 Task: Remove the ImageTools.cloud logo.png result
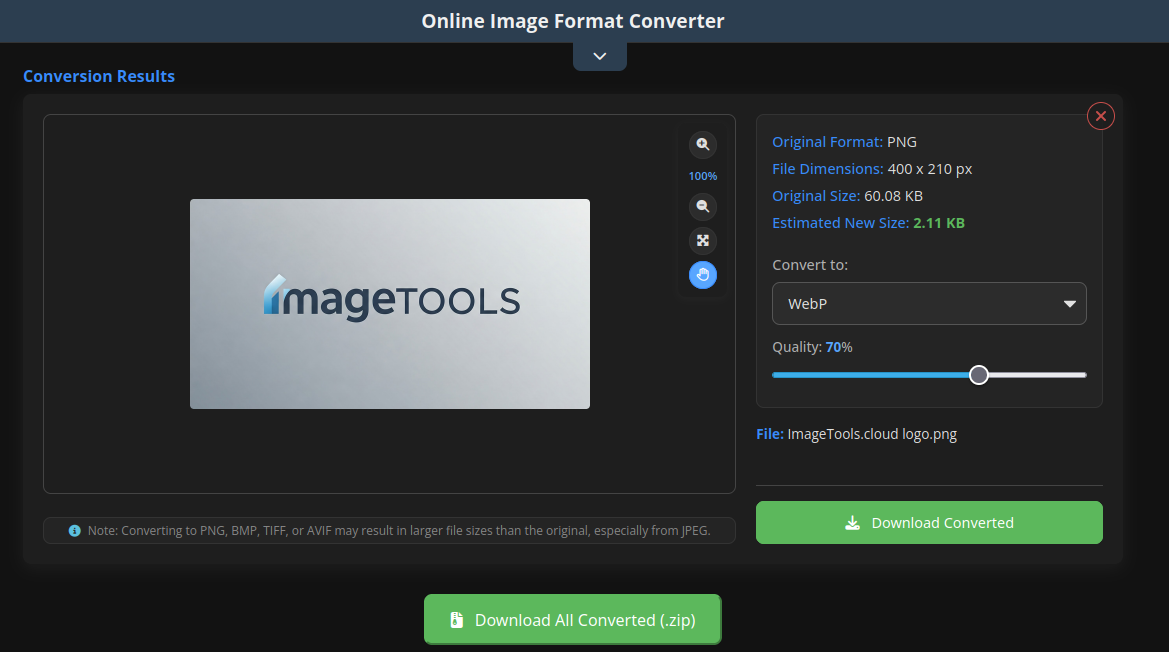pyautogui.click(x=1100, y=116)
